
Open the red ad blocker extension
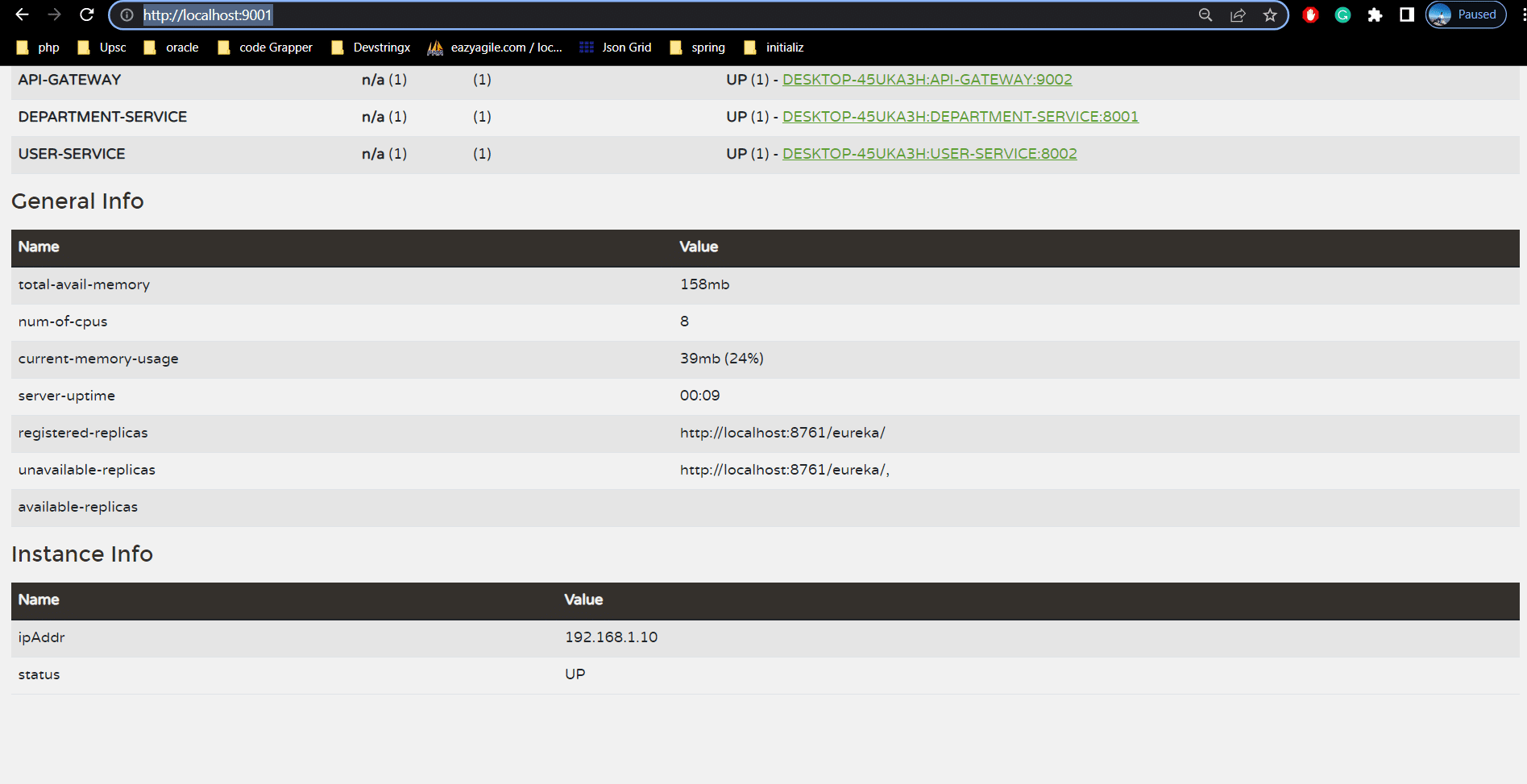[1310, 15]
